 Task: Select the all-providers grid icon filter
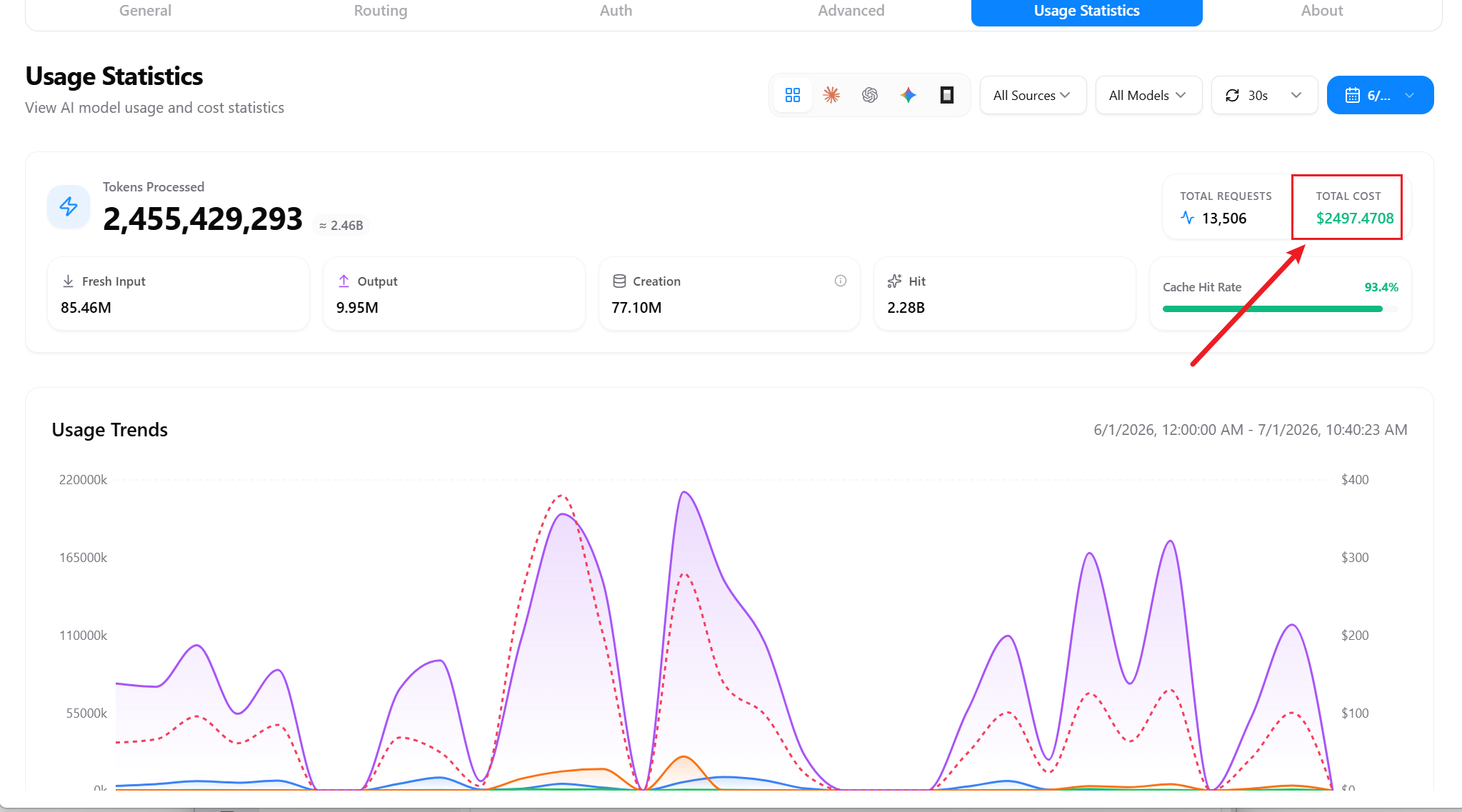point(793,95)
